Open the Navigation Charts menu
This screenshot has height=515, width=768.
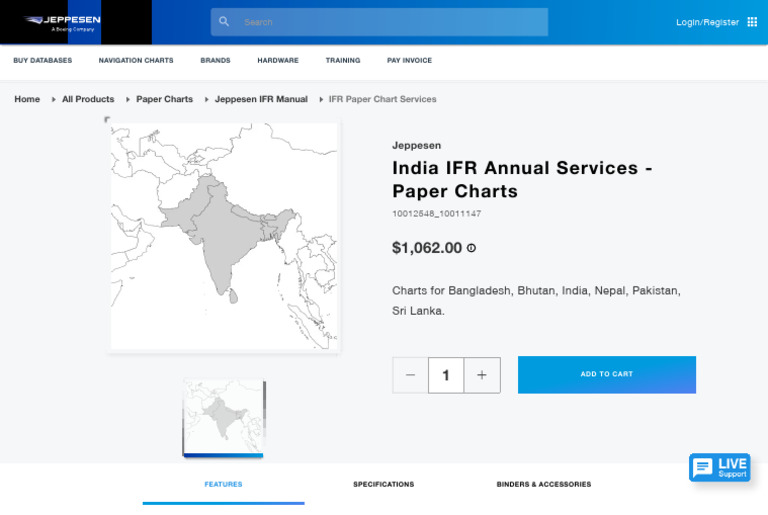136,60
